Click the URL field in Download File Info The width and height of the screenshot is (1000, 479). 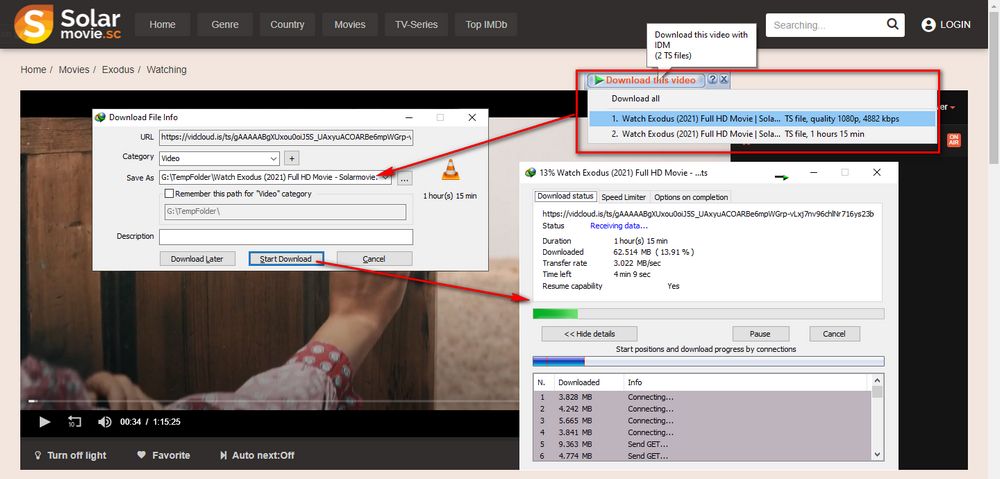point(286,136)
